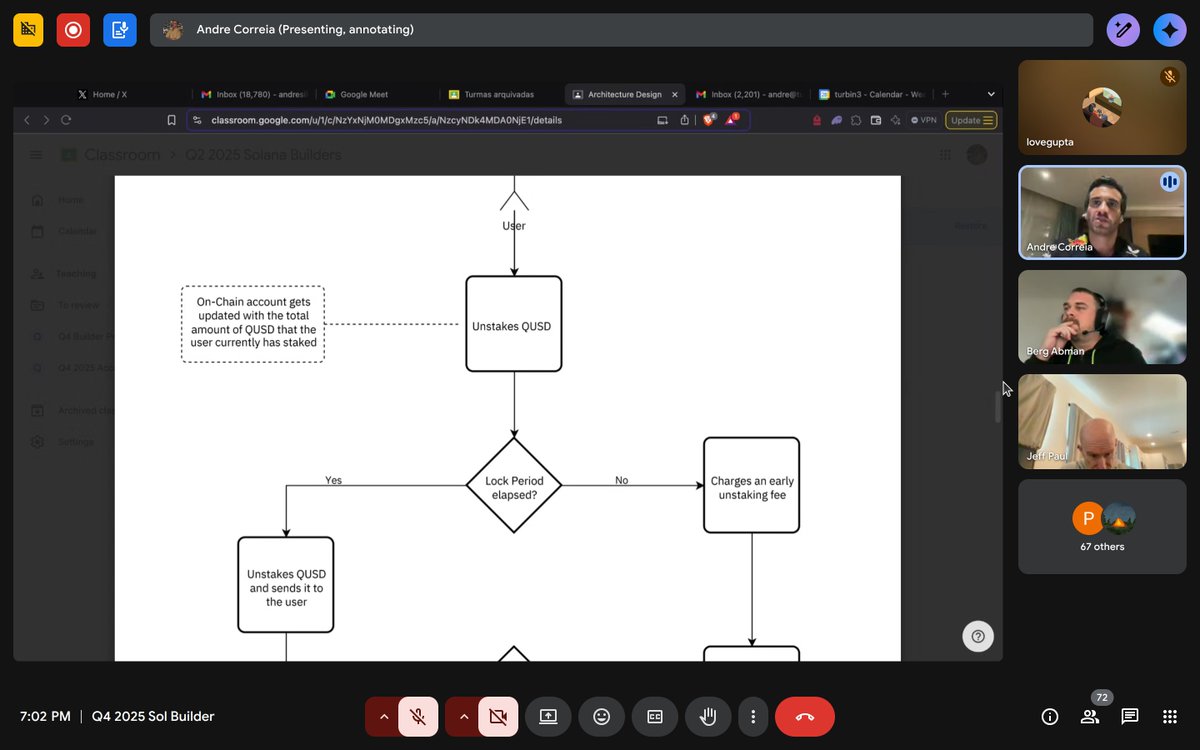Expand the browser tab search chevron

pos(993,94)
